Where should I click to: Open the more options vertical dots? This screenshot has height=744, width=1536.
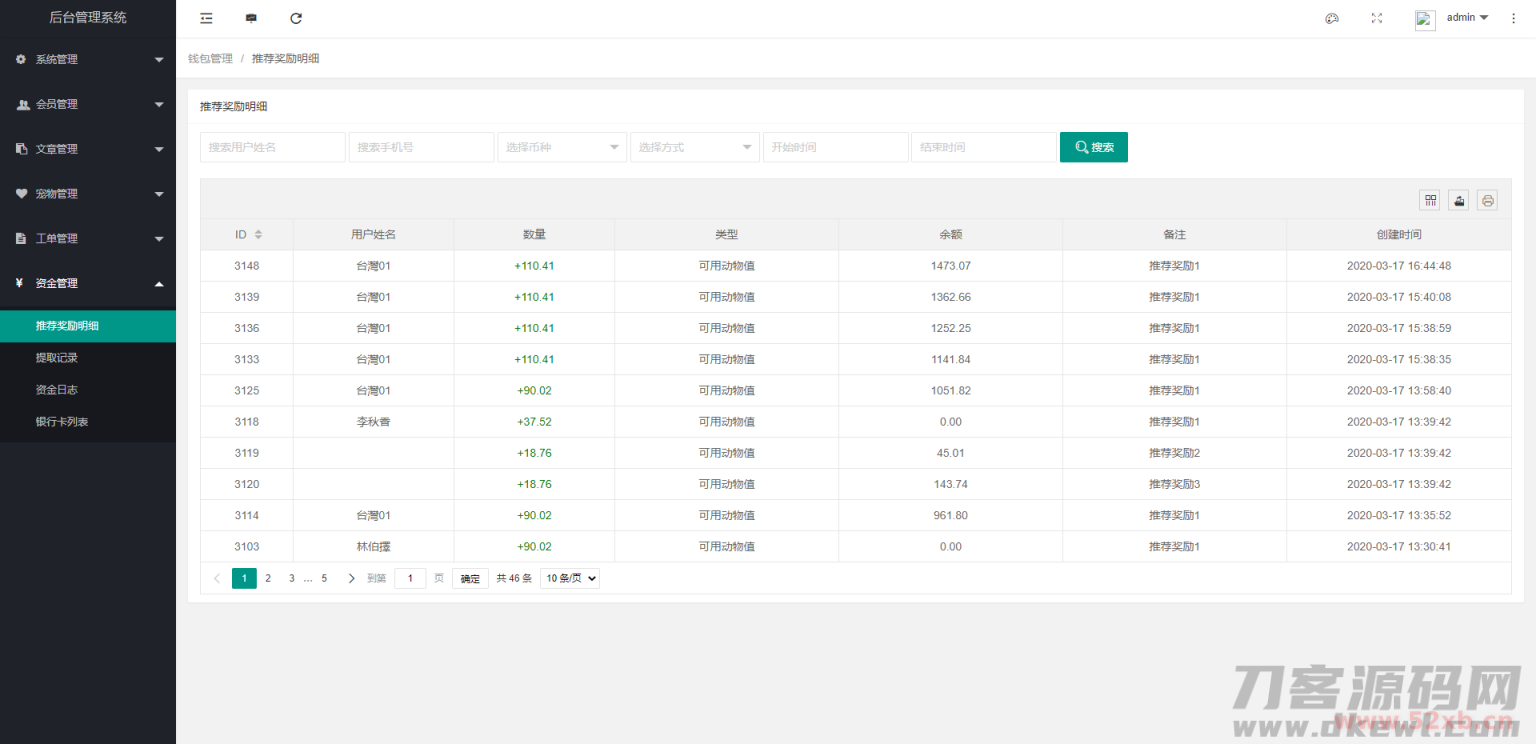point(1513,18)
